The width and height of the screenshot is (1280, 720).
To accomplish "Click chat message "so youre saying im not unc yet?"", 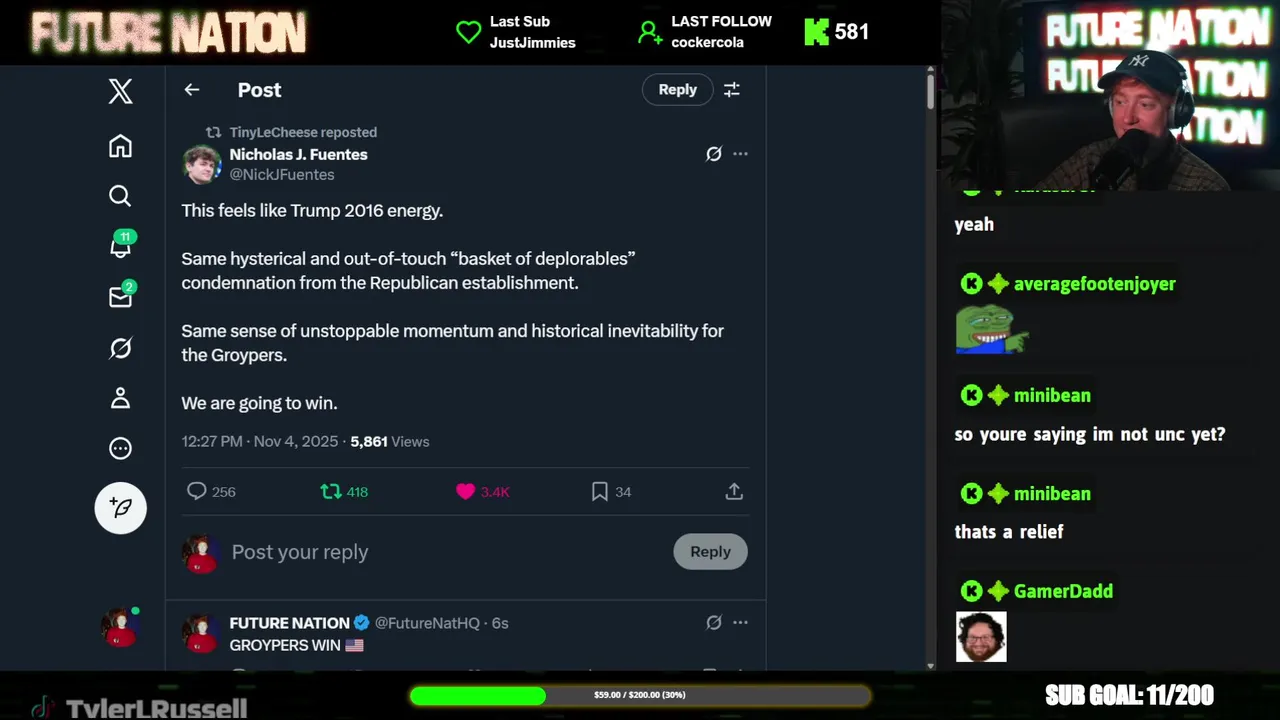I will click(x=1090, y=434).
